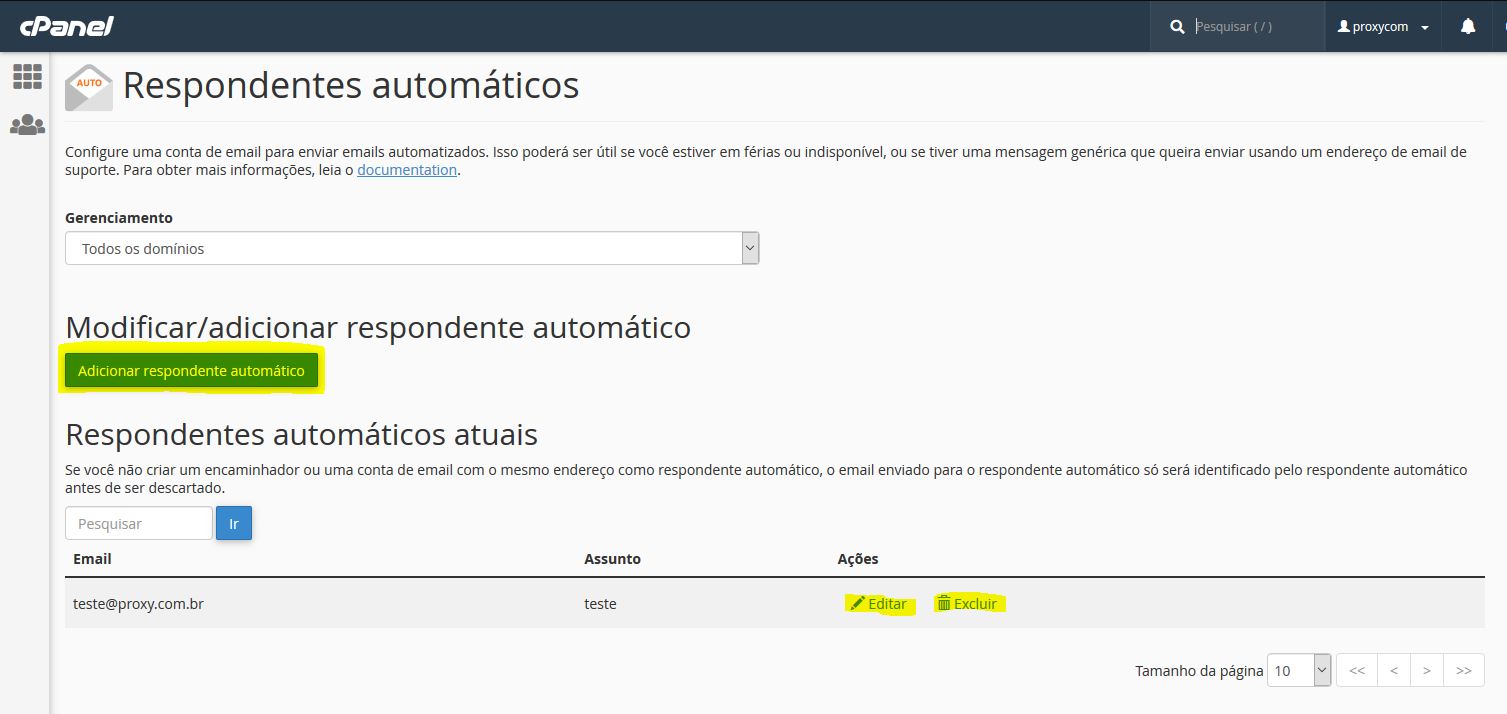
Task: Click the search magnifier icon
Action: point(1177,27)
